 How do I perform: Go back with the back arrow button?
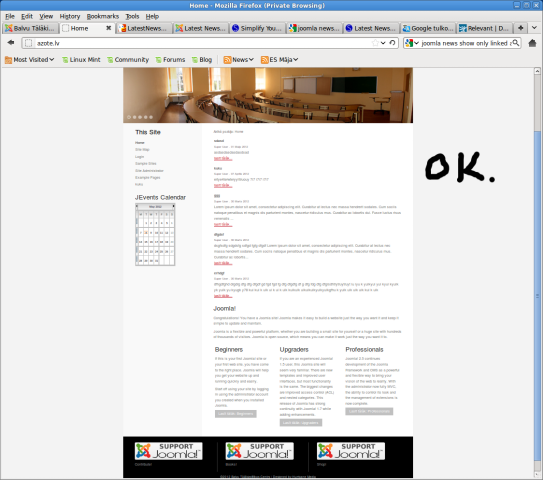[11, 43]
